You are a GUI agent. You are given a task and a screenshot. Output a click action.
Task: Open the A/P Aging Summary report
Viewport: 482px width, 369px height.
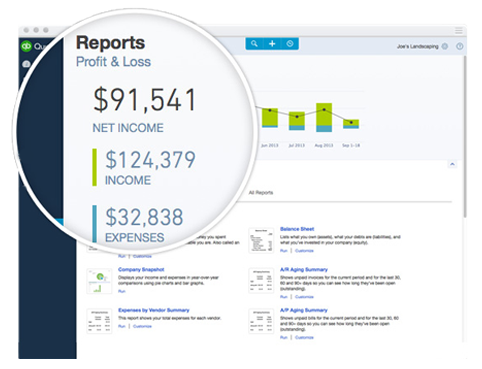coord(304,310)
